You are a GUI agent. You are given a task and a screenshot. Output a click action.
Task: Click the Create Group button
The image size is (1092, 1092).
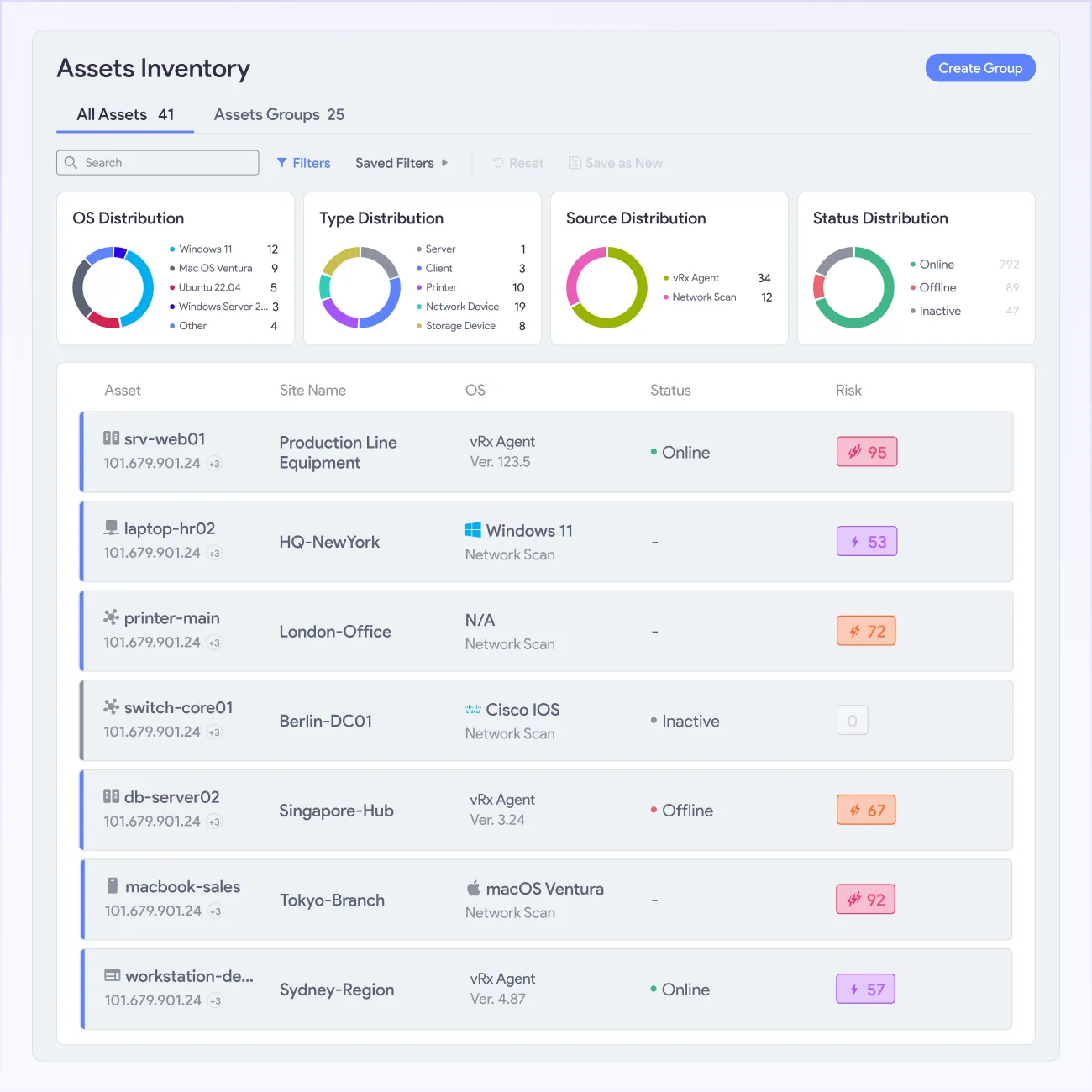point(980,68)
